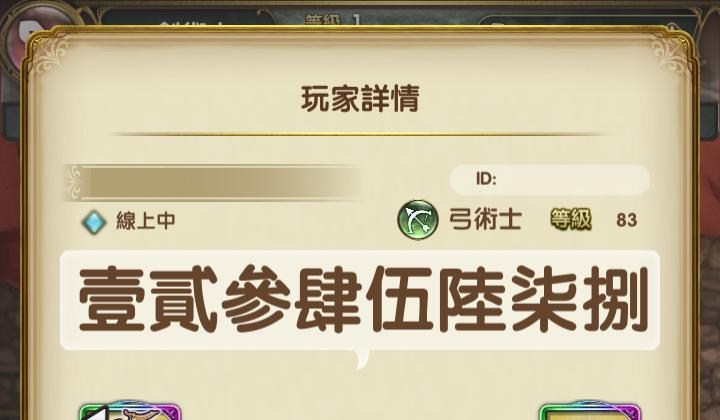The image size is (720, 420).
Task: Click the green archer bow class icon
Action: [417, 219]
